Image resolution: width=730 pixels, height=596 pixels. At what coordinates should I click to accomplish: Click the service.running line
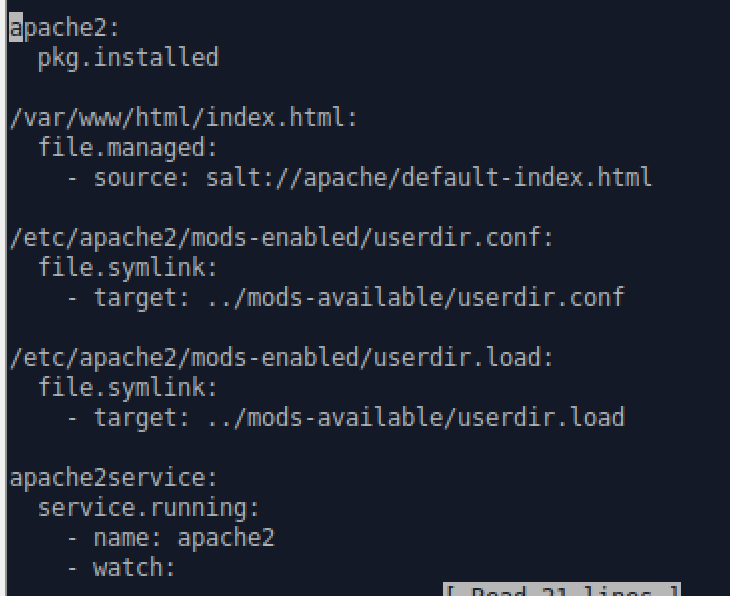pos(149,508)
